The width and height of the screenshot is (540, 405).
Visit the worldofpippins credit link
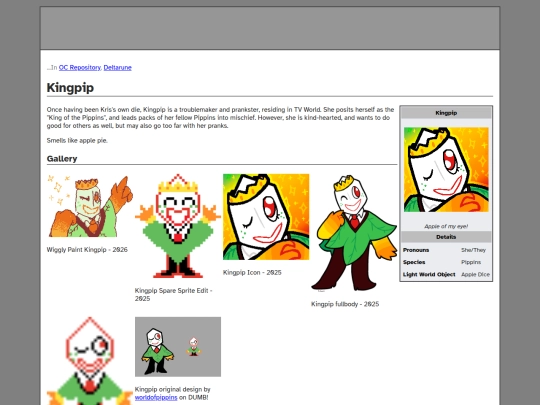(x=156, y=397)
